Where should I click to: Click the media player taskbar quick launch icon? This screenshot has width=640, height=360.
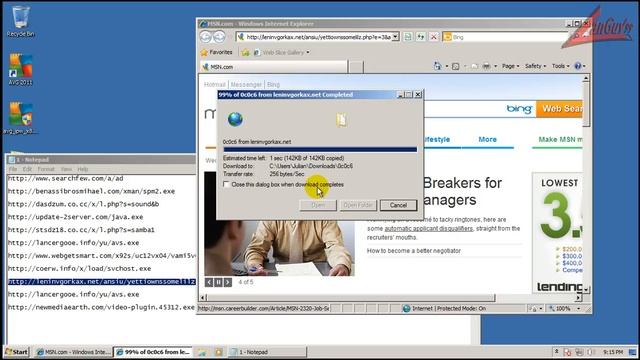point(218,352)
